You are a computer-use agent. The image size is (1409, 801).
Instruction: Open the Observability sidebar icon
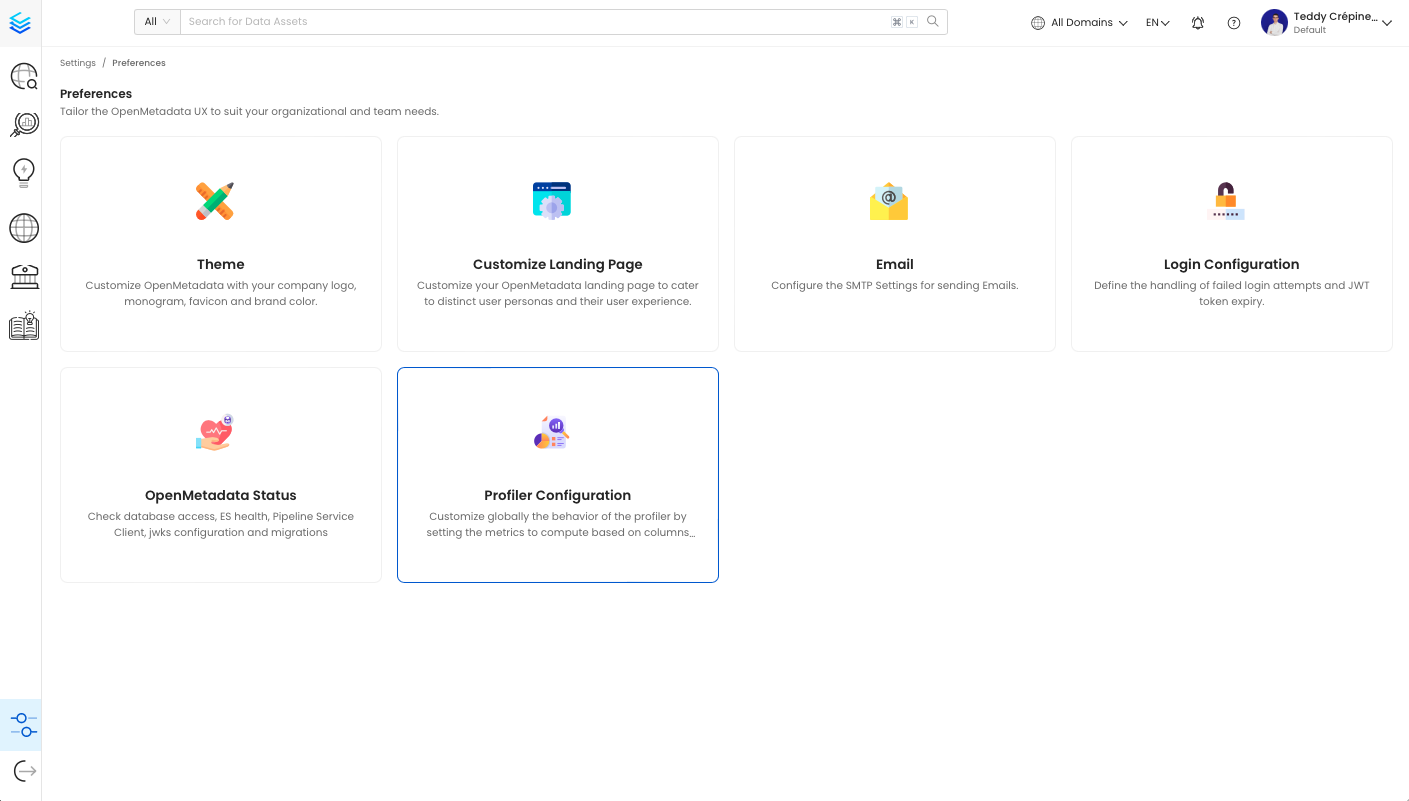coord(23,124)
